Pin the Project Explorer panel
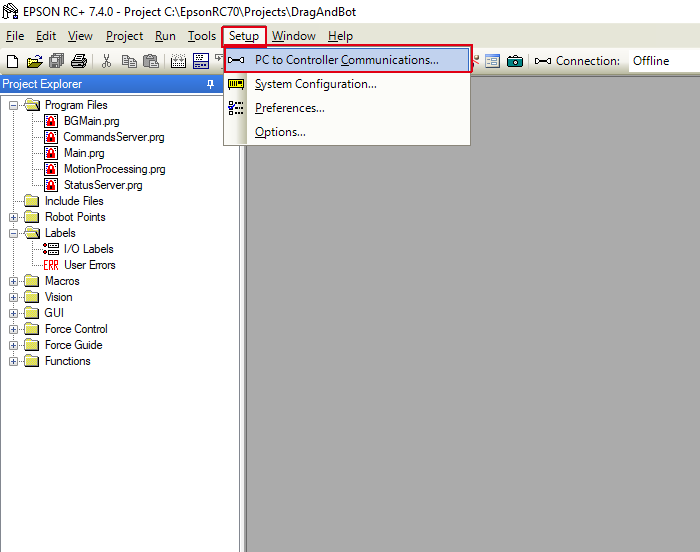The width and height of the screenshot is (700, 552). tap(210, 84)
